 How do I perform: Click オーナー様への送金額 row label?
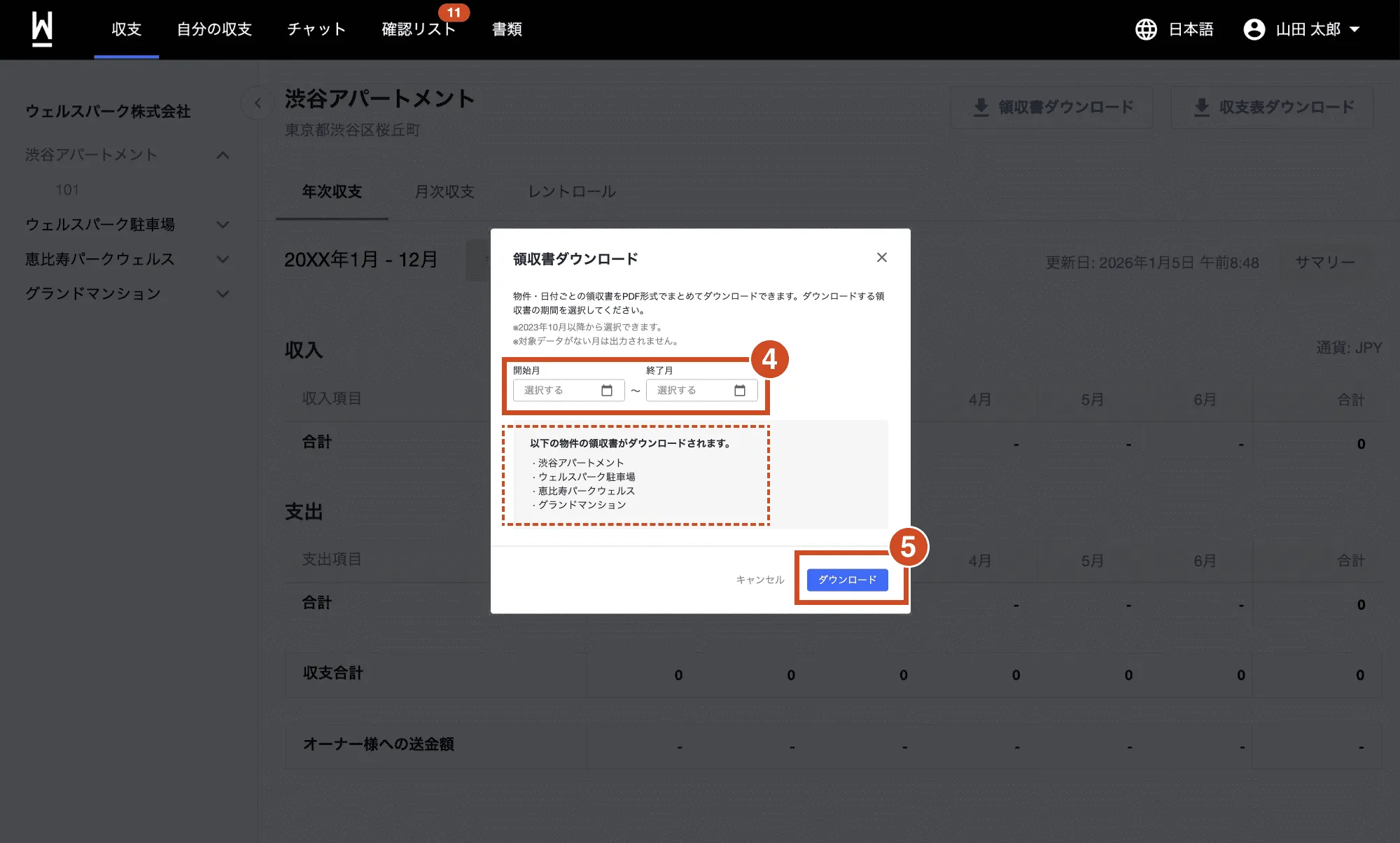tap(378, 744)
